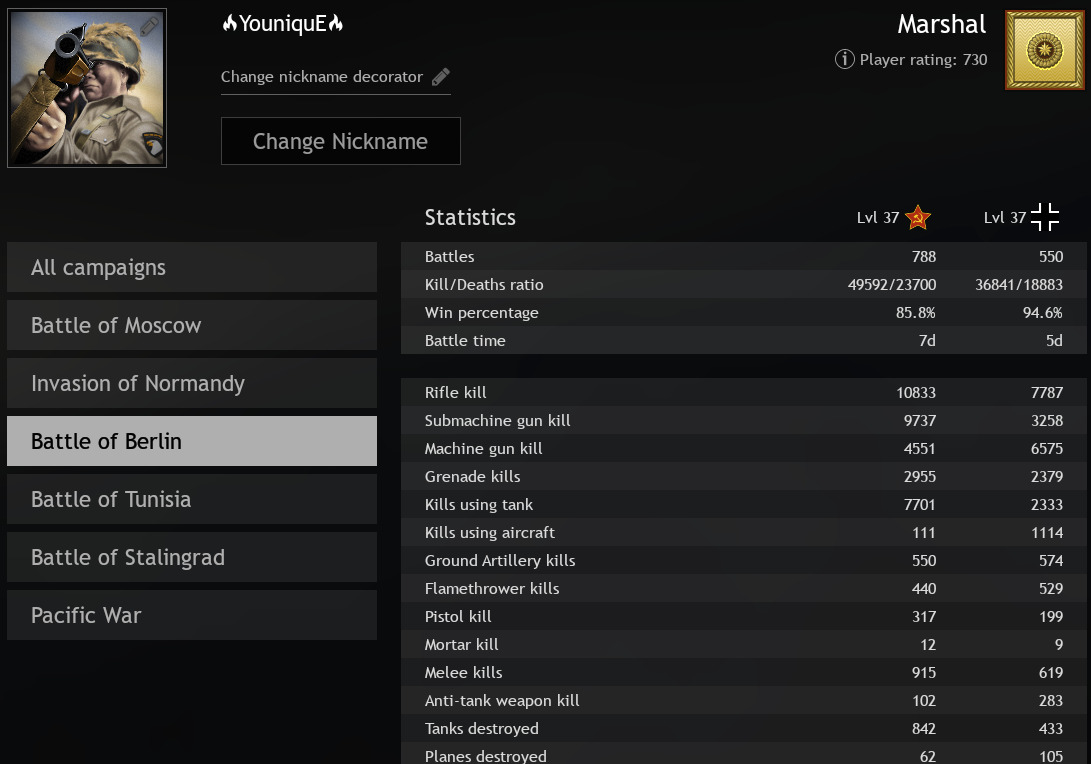Select the highlighted Battle of Berlin tab

click(192, 442)
